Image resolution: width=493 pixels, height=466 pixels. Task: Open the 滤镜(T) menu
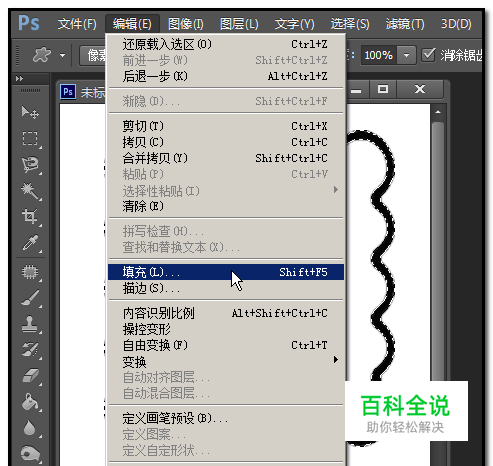coord(405,24)
